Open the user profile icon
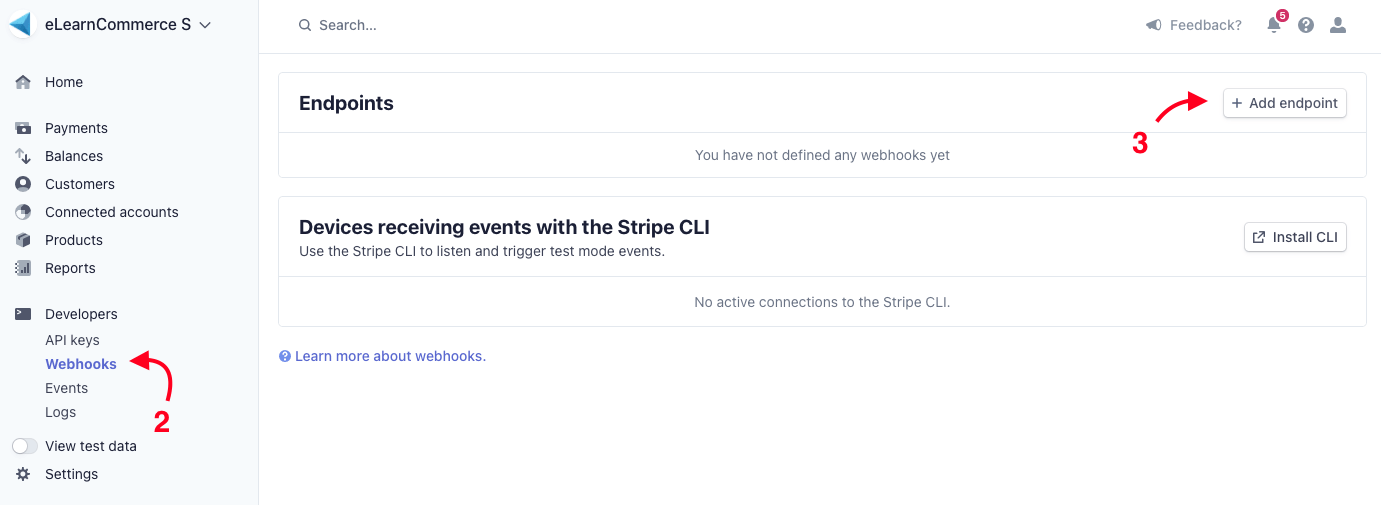 tap(1338, 25)
